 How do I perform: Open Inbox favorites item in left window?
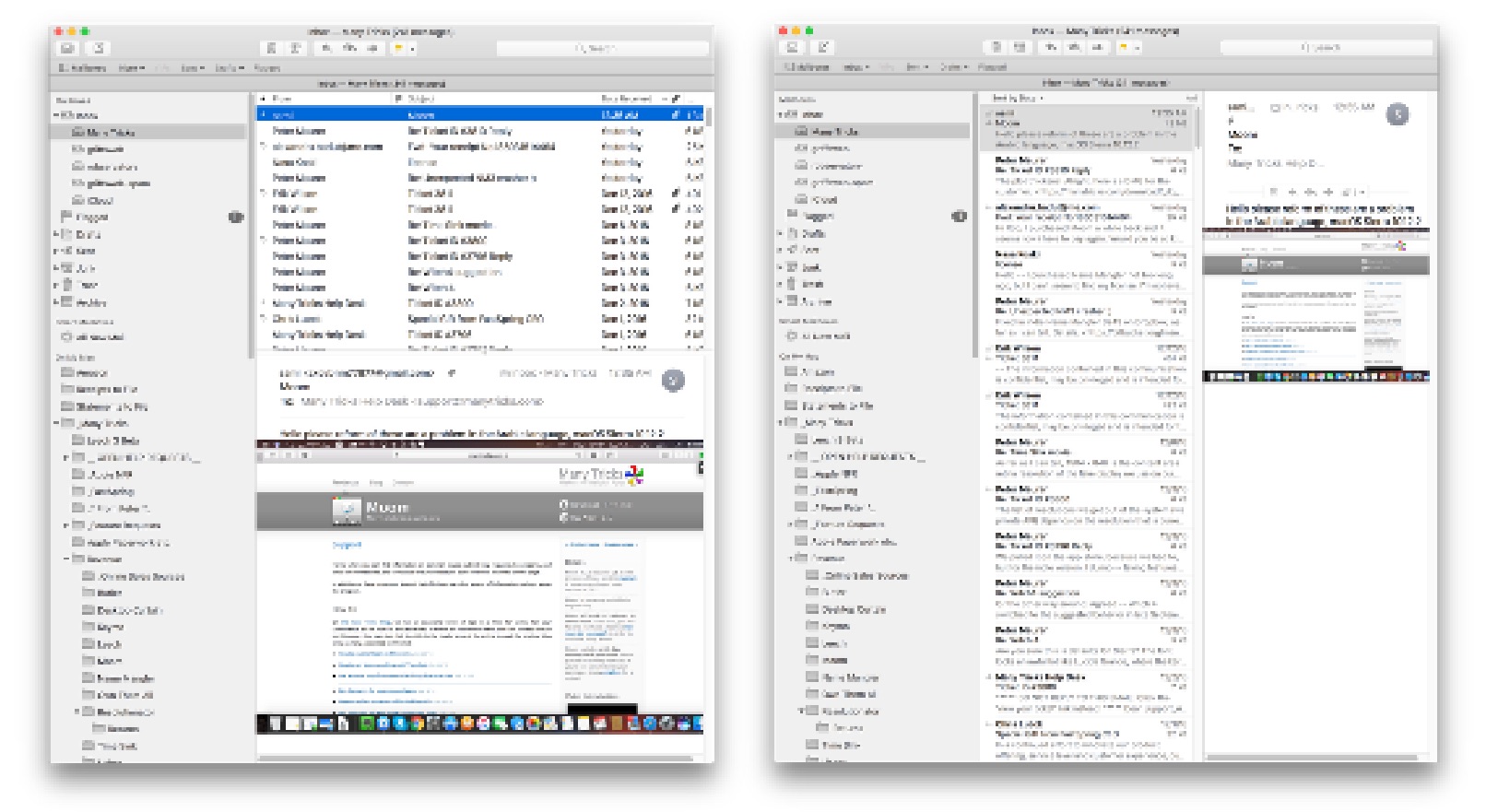(x=131, y=68)
